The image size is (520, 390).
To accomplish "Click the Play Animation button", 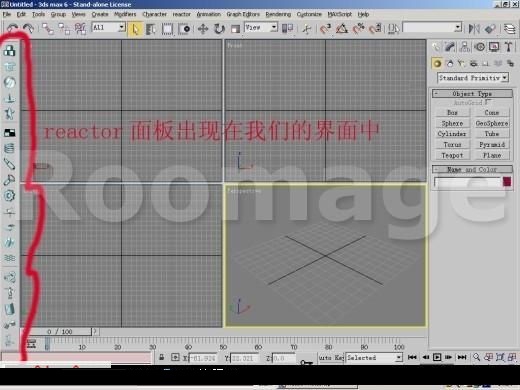I will [x=437, y=357].
